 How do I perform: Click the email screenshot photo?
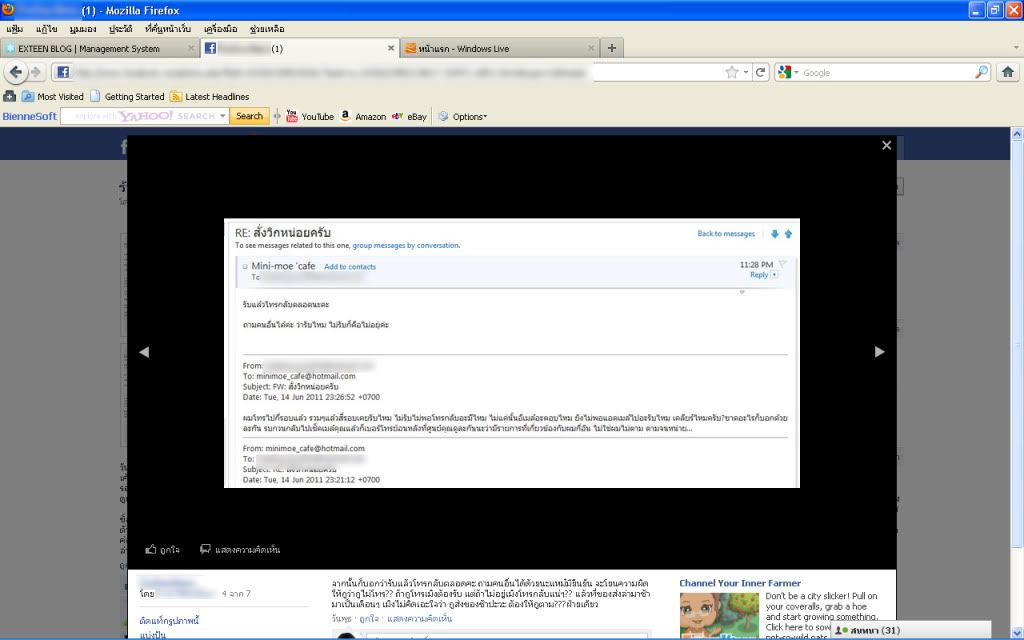[511, 353]
